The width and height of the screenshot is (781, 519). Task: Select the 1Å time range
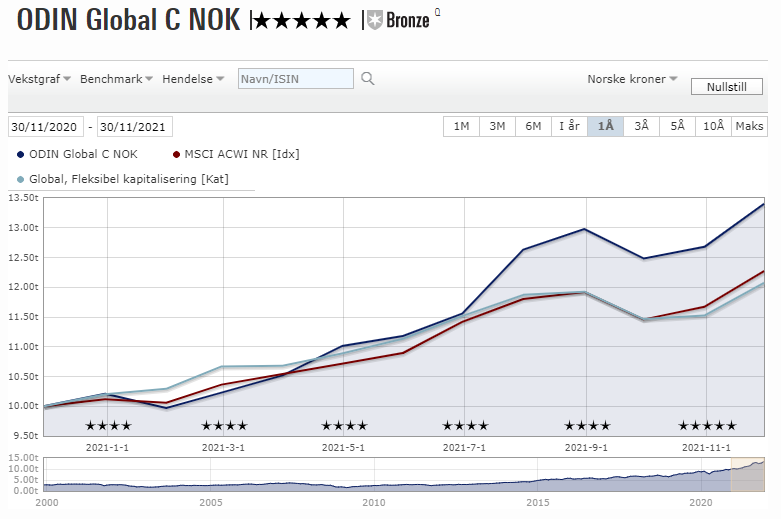click(x=605, y=127)
